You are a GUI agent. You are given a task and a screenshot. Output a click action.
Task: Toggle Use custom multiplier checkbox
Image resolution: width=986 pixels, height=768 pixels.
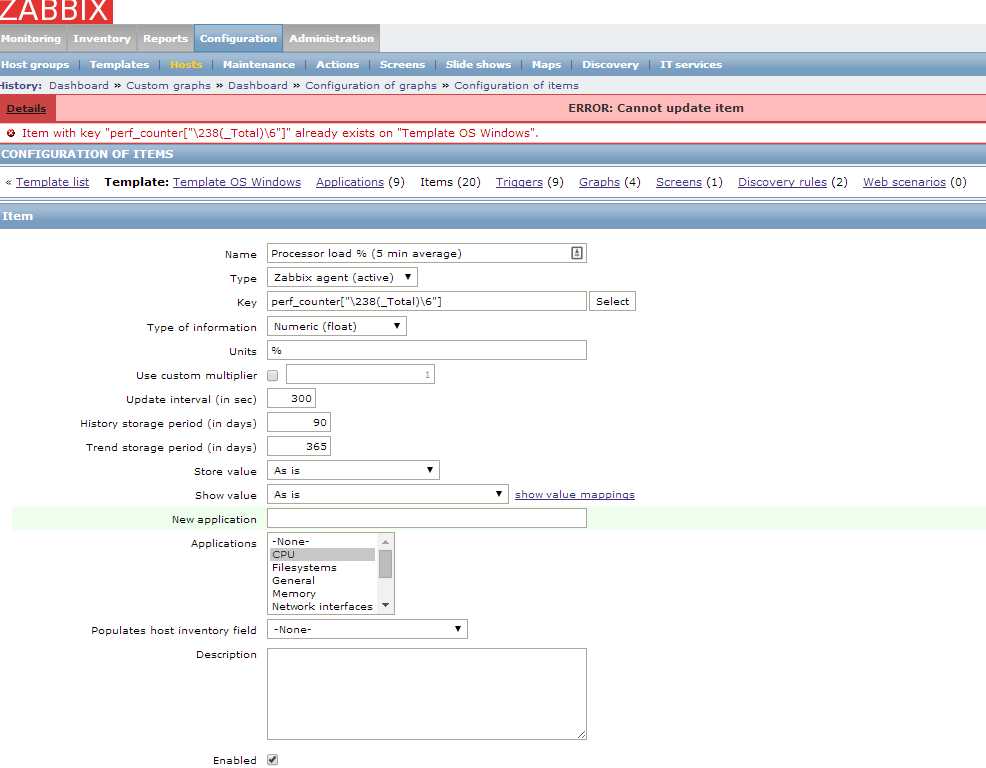point(273,376)
